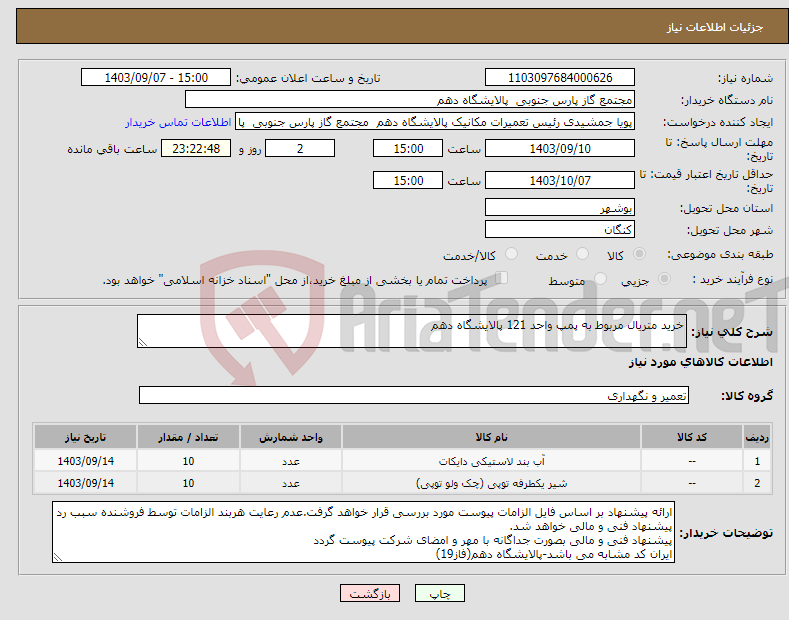Select the متوسط purchase type radio
The width and height of the screenshot is (789, 620).
600,279
